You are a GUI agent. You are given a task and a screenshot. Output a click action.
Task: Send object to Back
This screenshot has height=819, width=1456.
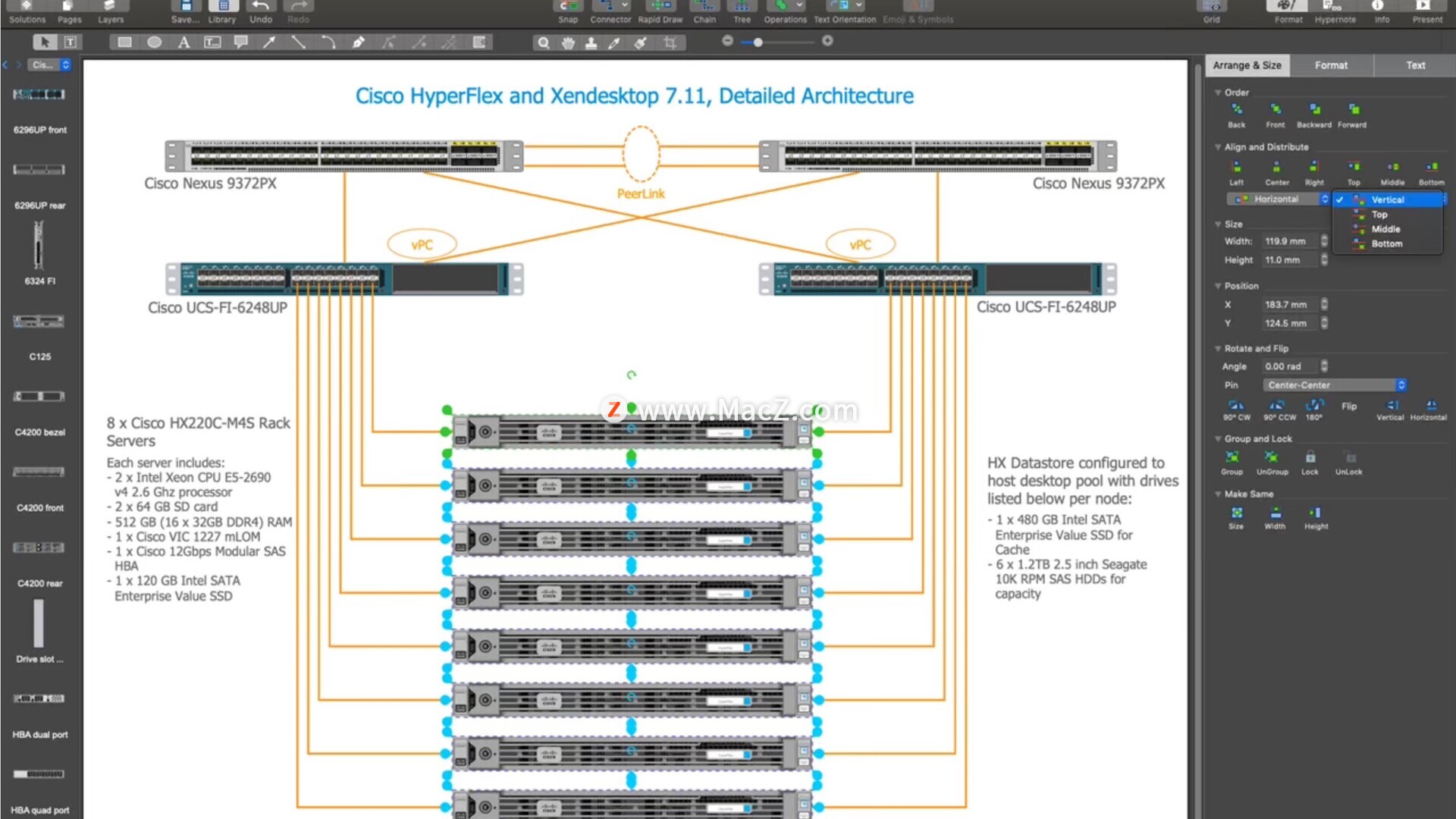click(1237, 116)
